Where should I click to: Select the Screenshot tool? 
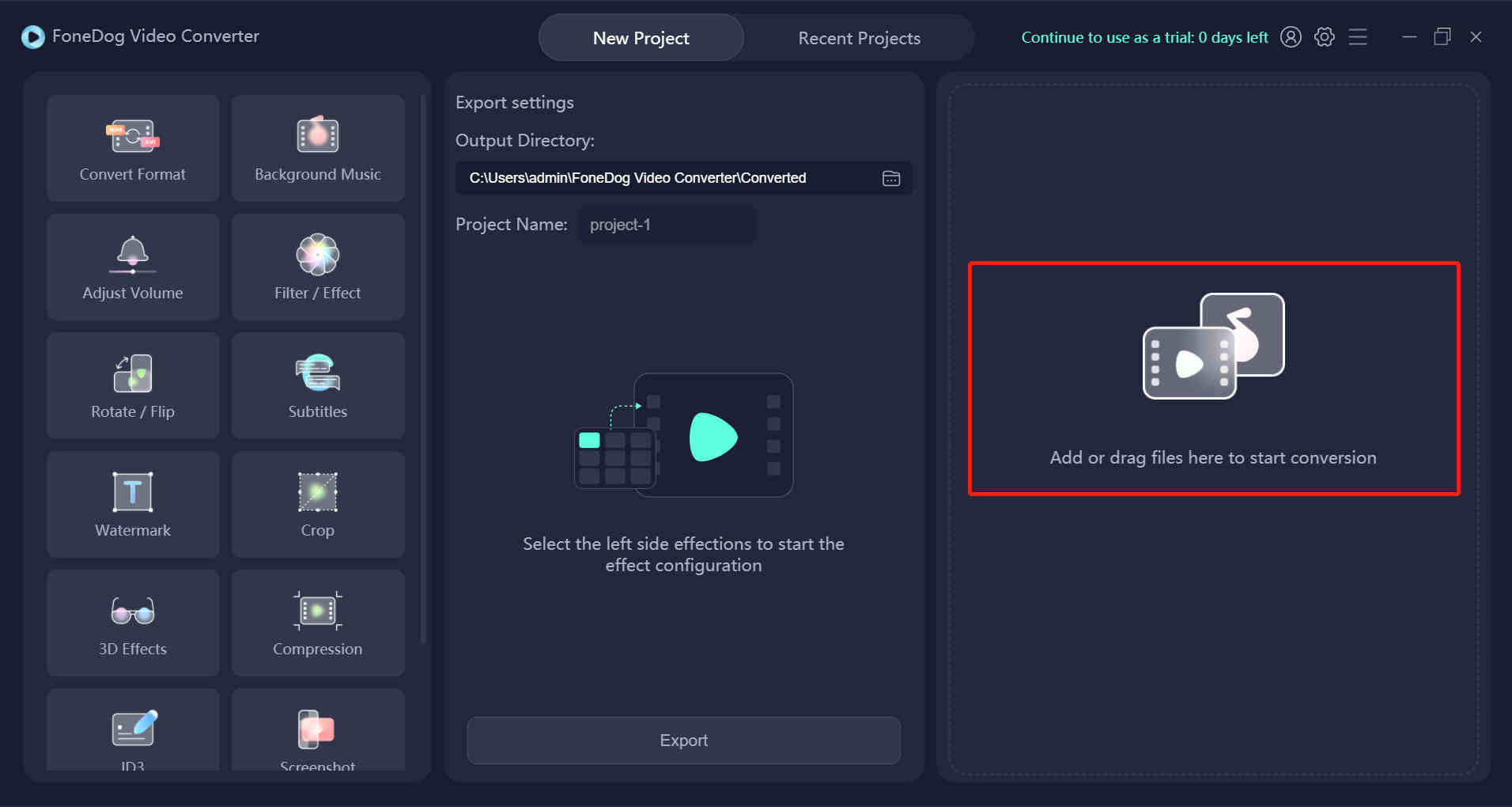click(x=318, y=729)
